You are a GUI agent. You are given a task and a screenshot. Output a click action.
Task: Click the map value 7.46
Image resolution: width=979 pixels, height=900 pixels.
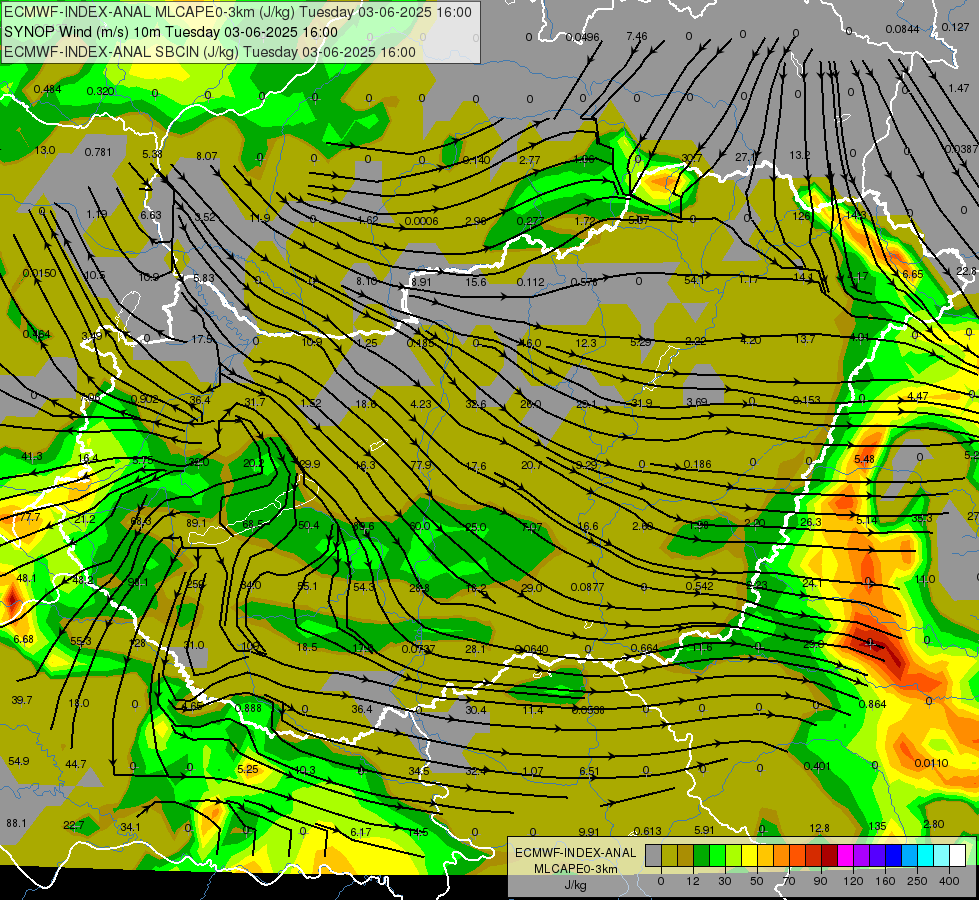[x=637, y=36]
